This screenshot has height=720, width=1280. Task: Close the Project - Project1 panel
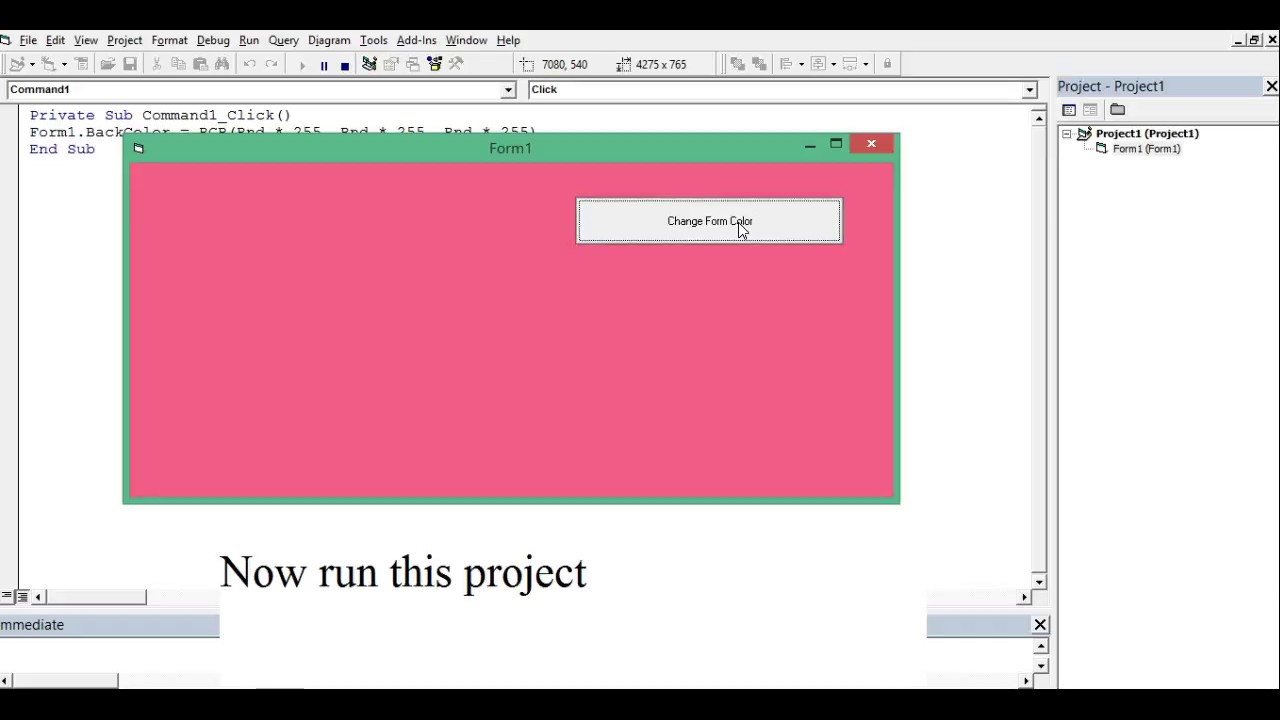click(x=1271, y=87)
